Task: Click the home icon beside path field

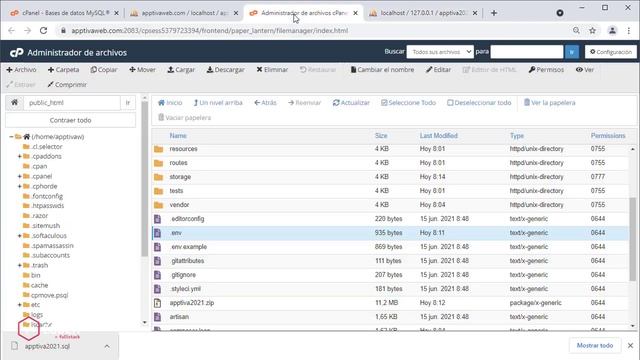Action: click(x=14, y=102)
